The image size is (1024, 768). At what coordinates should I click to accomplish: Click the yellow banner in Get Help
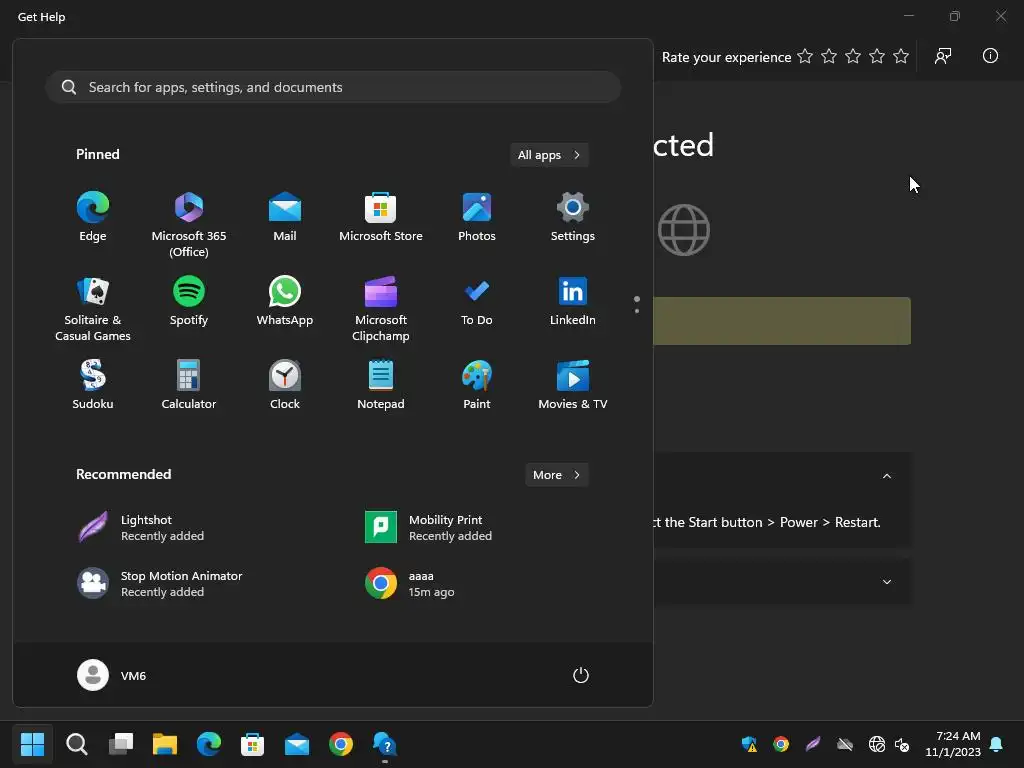pyautogui.click(x=782, y=321)
